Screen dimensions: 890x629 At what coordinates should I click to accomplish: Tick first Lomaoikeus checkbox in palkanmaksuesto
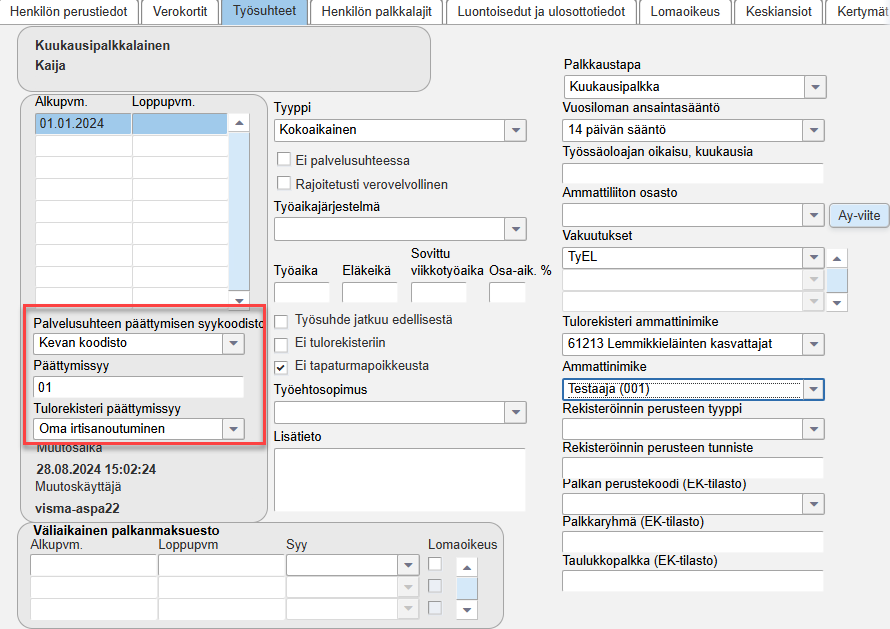435,564
